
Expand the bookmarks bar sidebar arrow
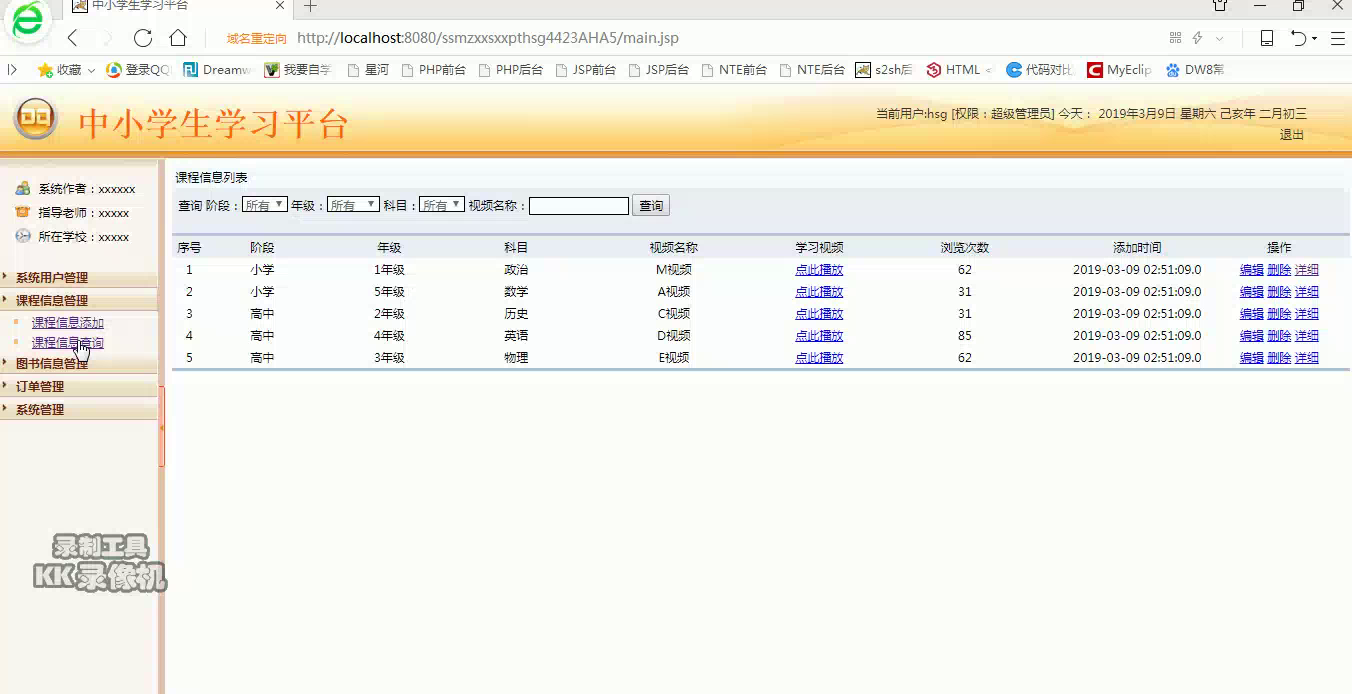coord(12,70)
